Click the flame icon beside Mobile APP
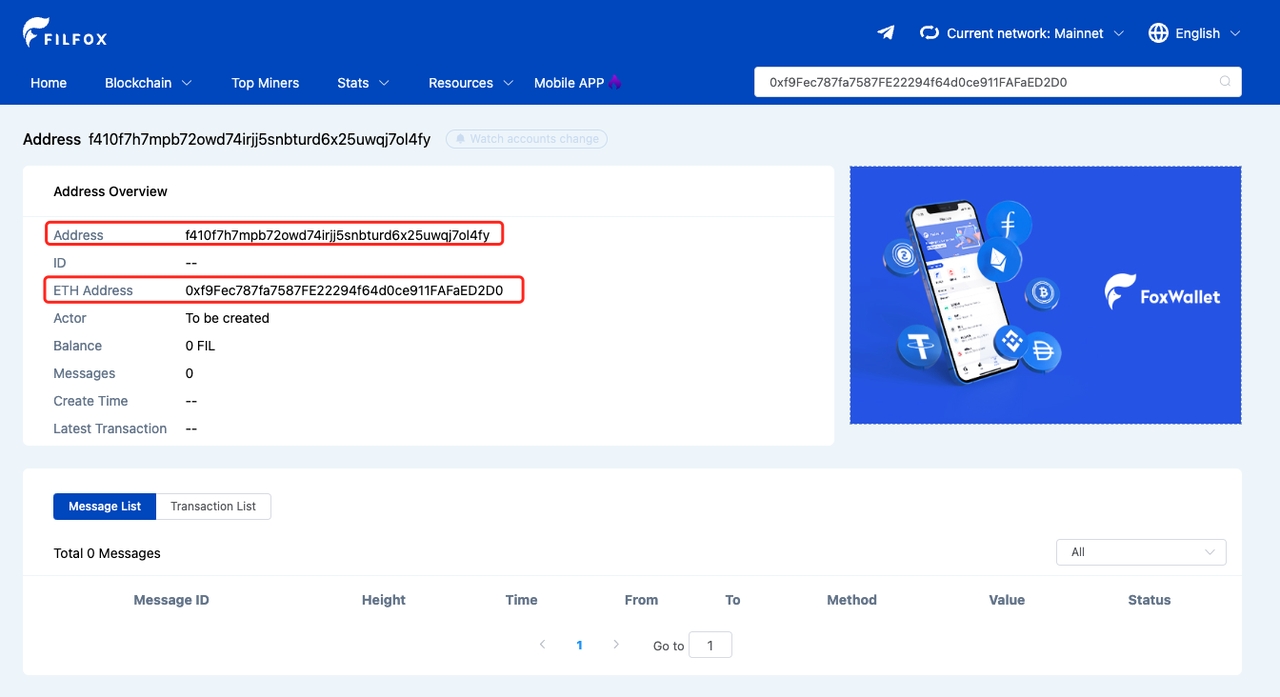The height and width of the screenshot is (697, 1280). [615, 83]
